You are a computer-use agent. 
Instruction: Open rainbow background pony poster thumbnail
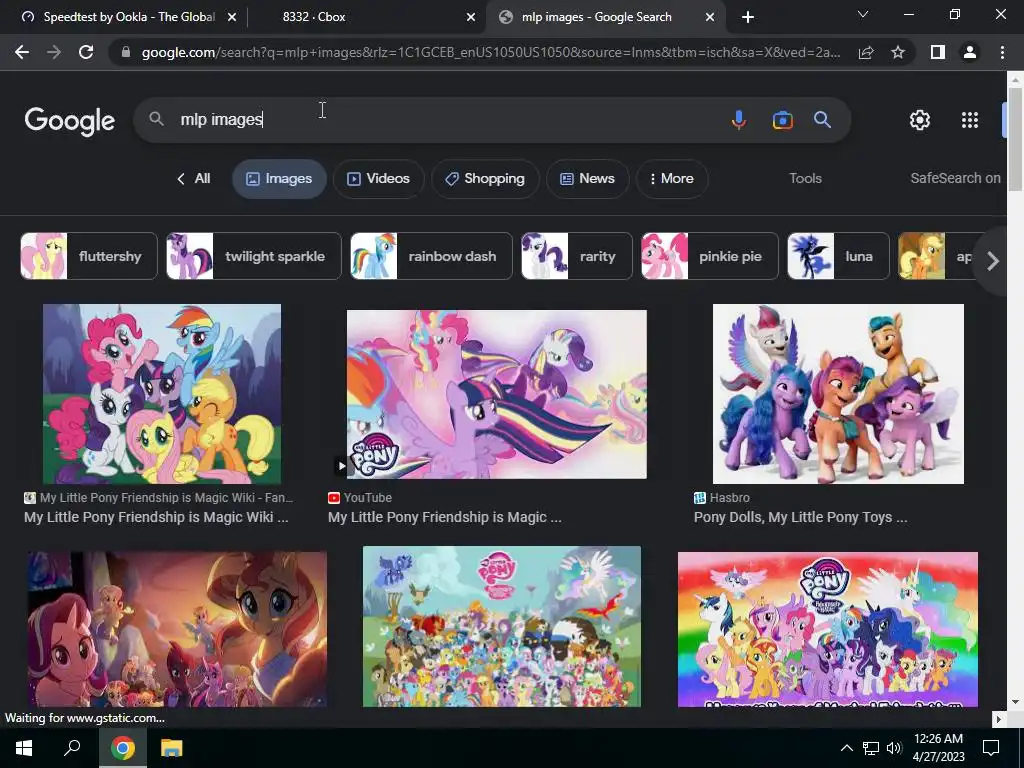click(827, 629)
